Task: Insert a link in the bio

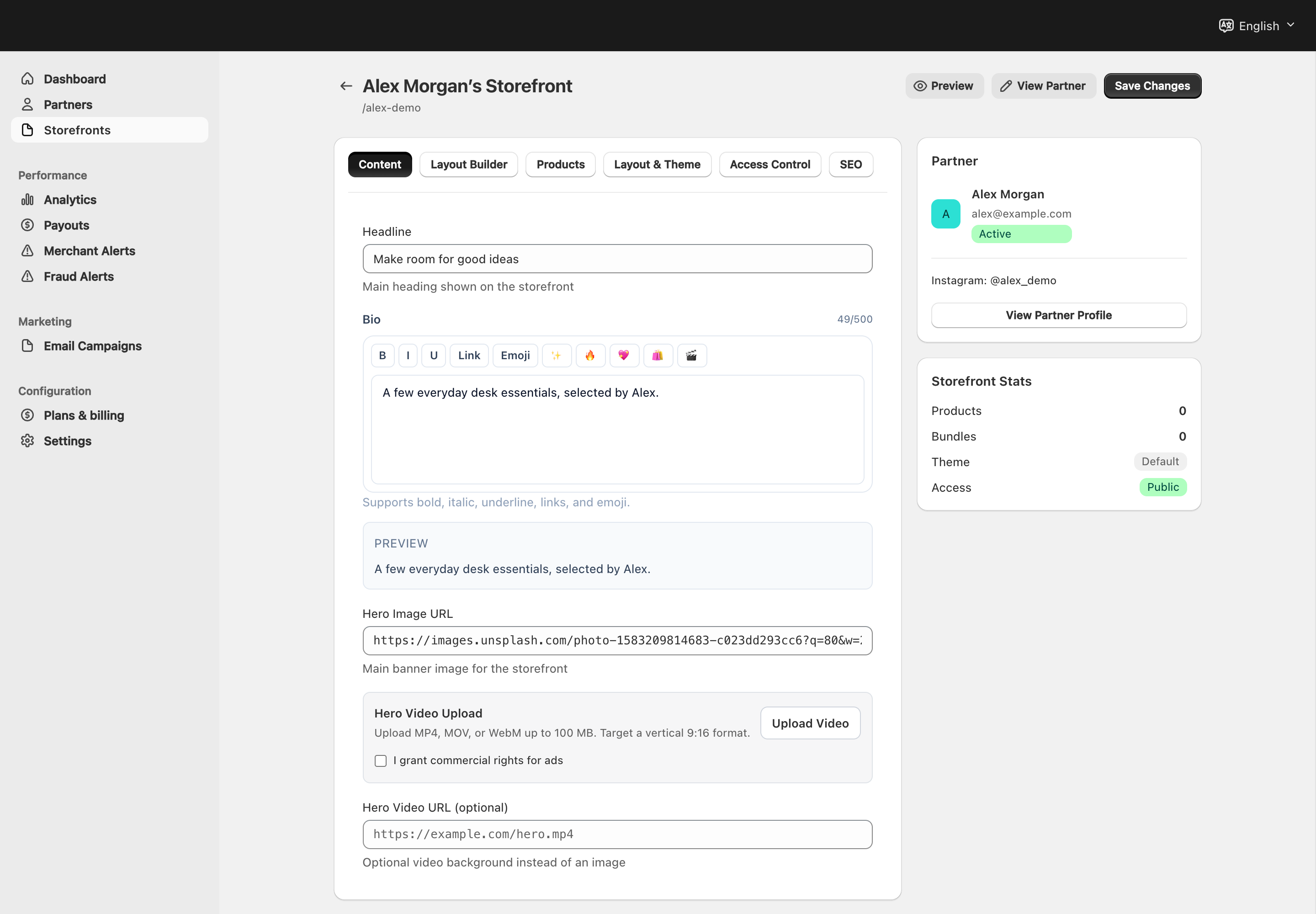Action: coord(469,356)
